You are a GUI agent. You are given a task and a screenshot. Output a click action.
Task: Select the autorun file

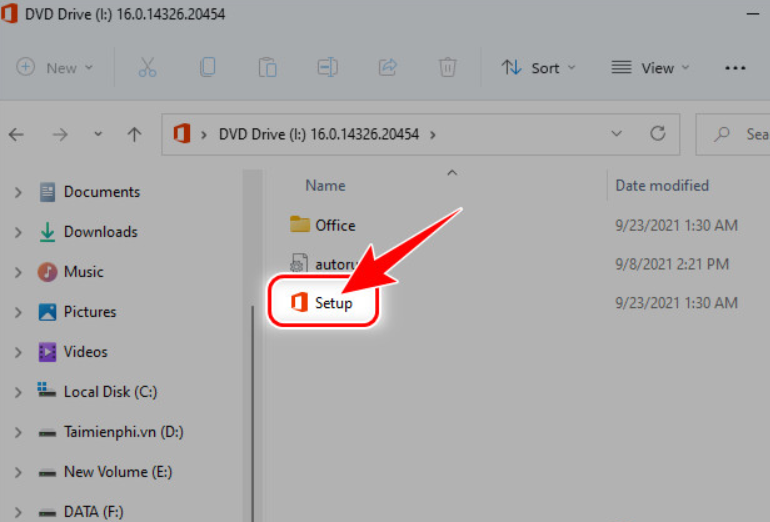[x=336, y=264]
